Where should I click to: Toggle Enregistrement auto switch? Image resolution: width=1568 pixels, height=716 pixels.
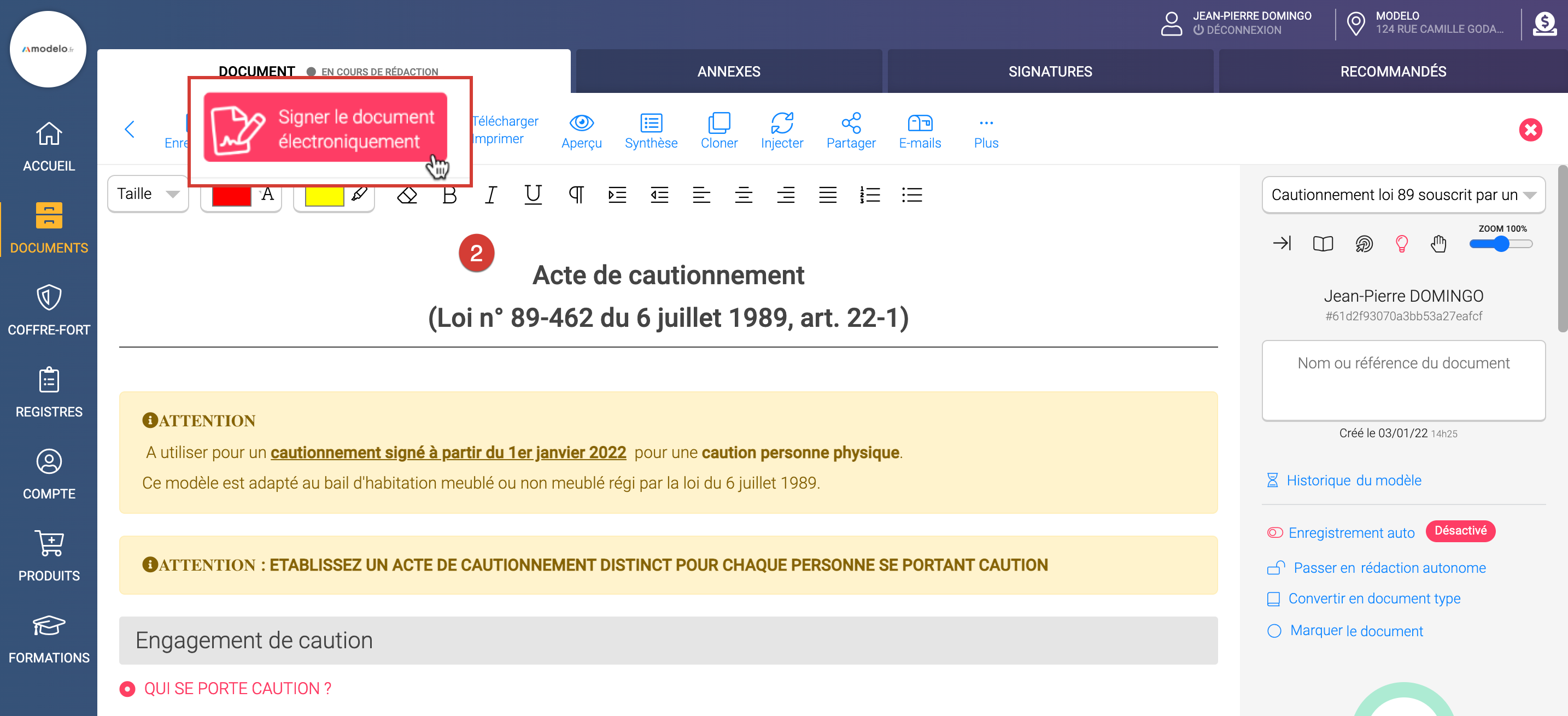tap(1274, 533)
